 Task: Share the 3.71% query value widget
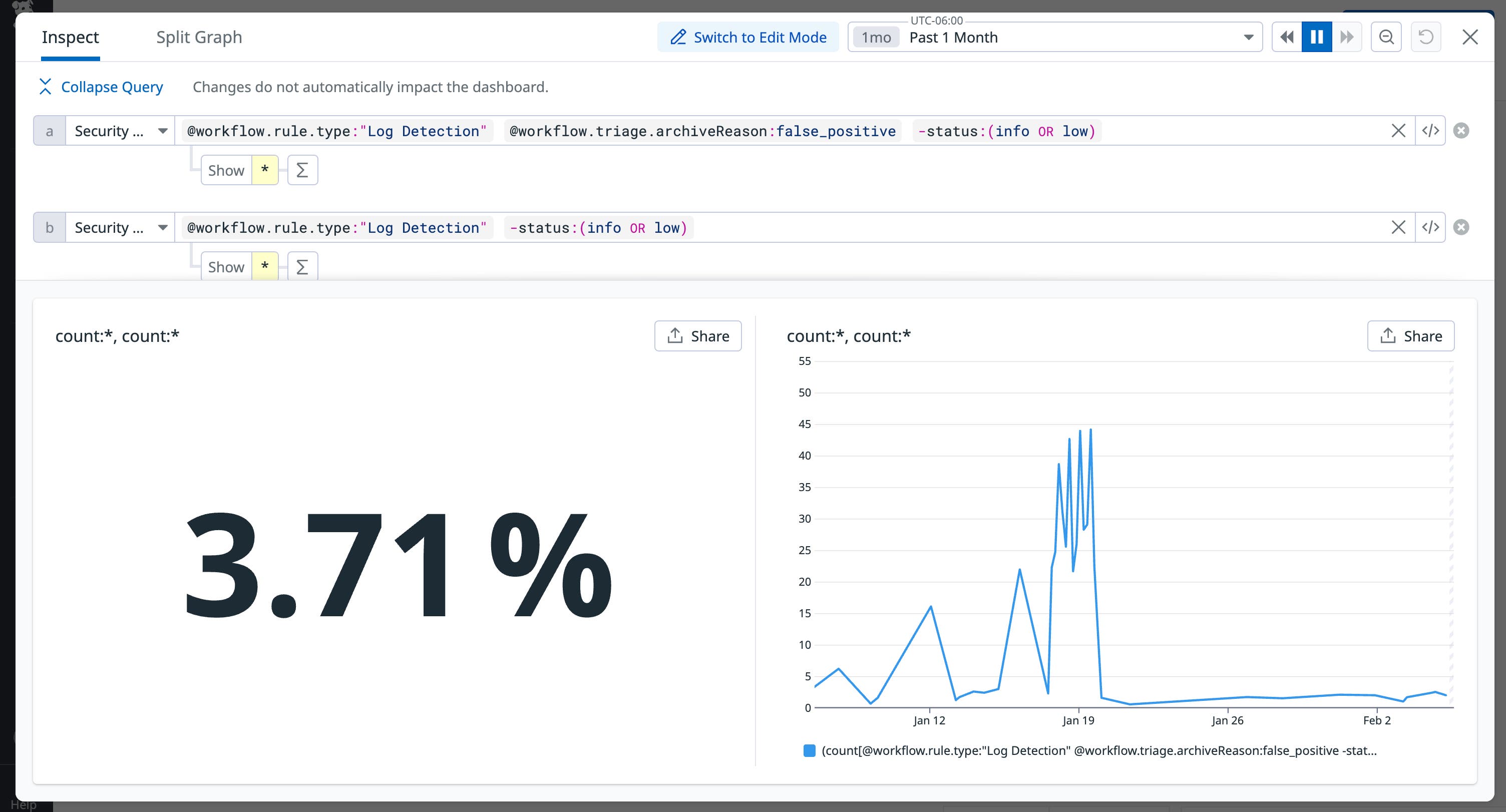click(697, 335)
